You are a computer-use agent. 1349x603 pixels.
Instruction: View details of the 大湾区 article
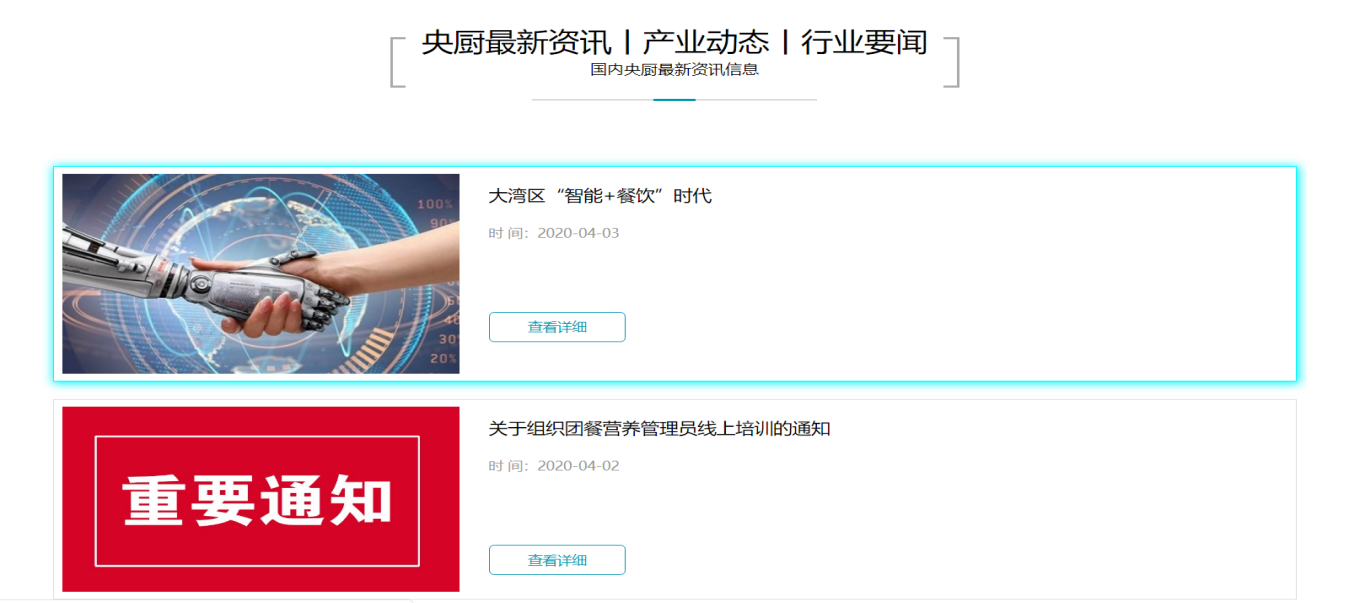point(557,327)
